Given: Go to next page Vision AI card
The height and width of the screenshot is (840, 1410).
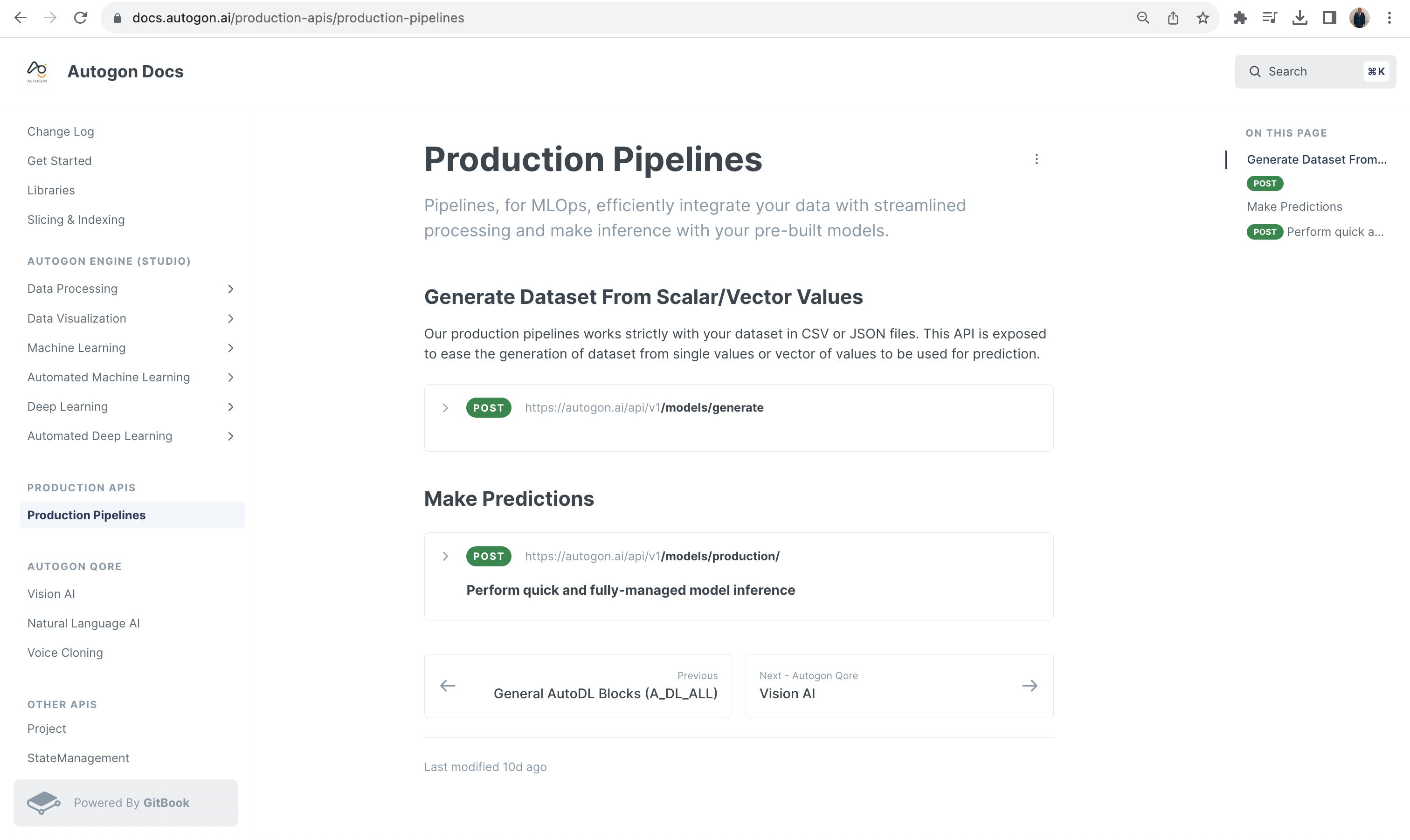Looking at the screenshot, I should [899, 685].
